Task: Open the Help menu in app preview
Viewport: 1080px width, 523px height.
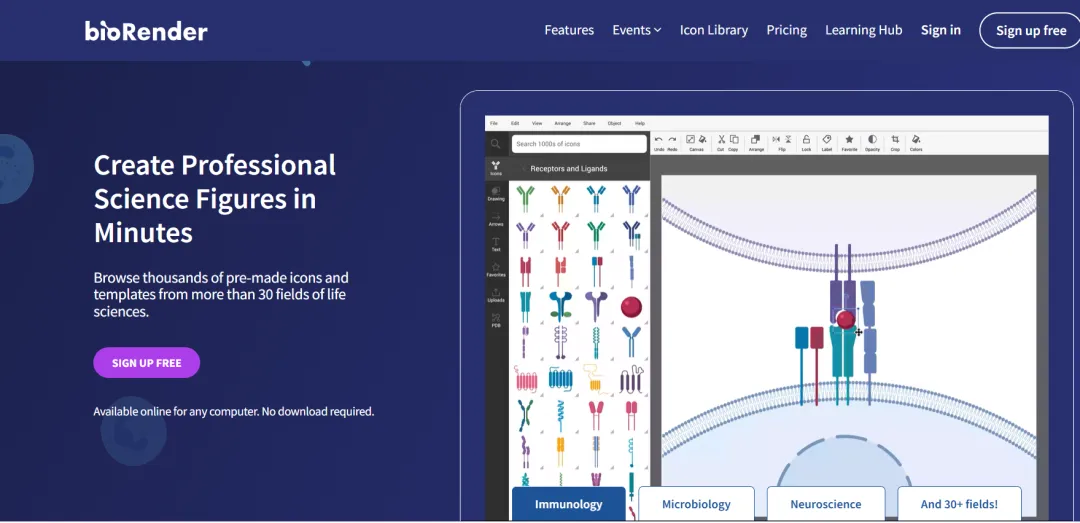Action: point(640,123)
